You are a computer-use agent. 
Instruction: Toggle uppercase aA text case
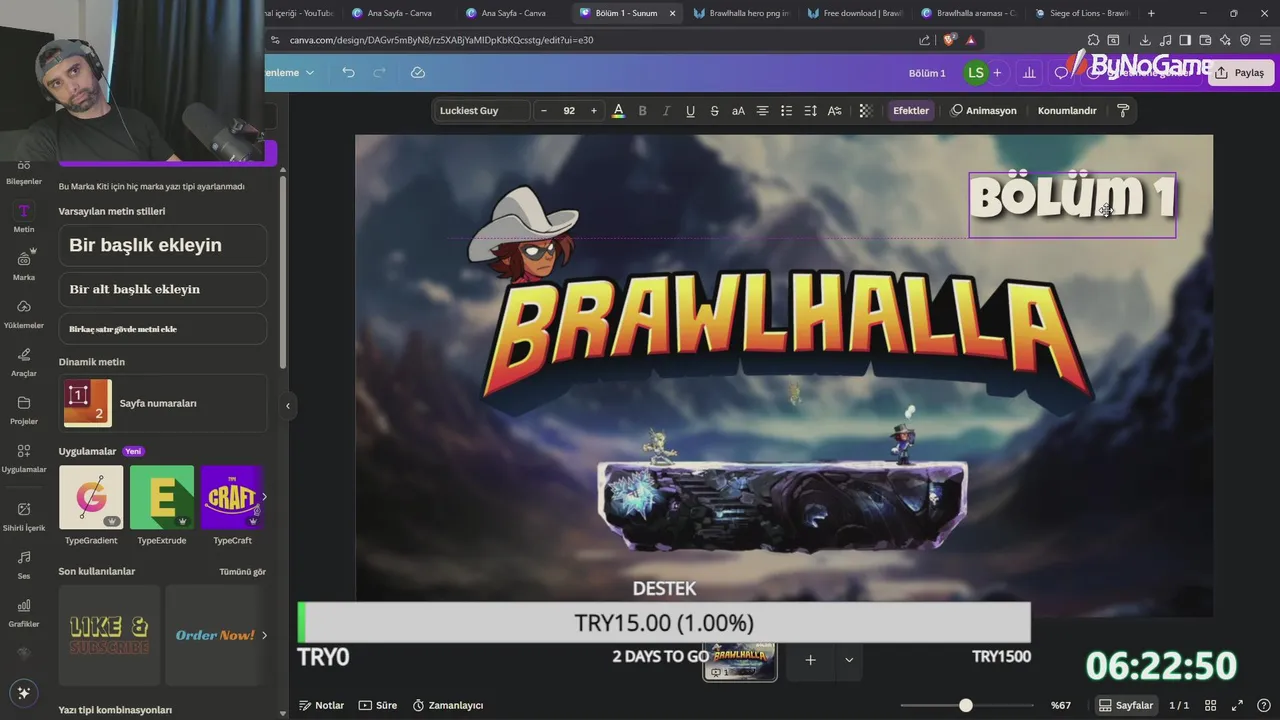tap(738, 111)
